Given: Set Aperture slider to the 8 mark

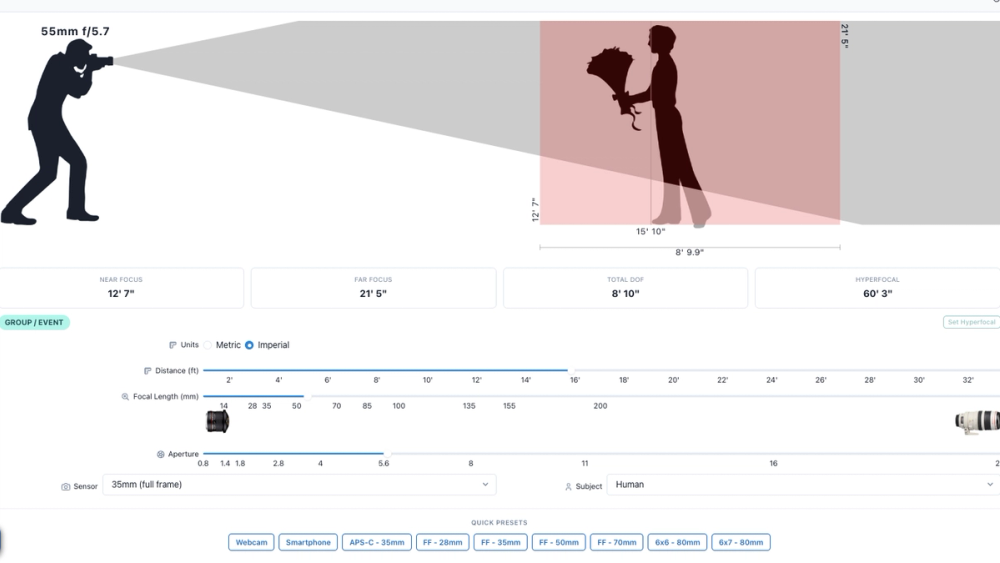Looking at the screenshot, I should tap(471, 454).
